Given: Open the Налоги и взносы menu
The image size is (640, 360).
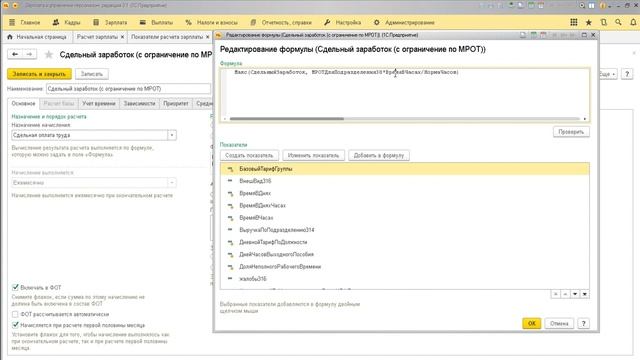Looking at the screenshot, I should (x=217, y=22).
